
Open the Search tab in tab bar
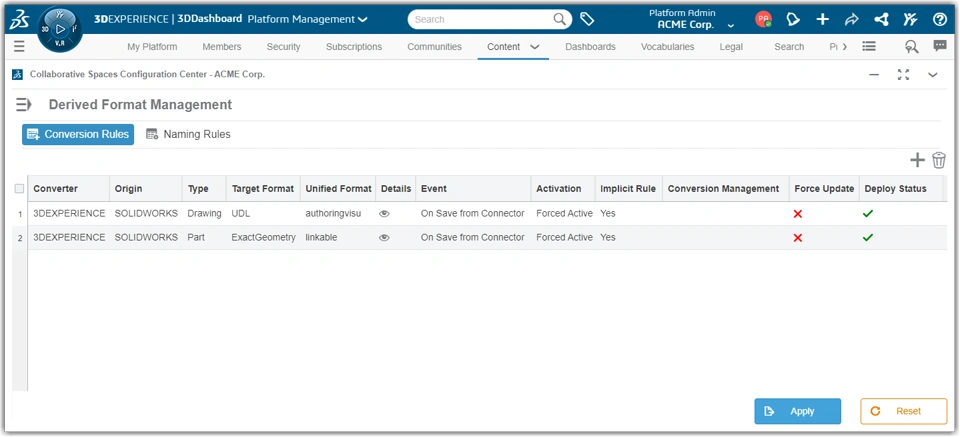click(789, 47)
